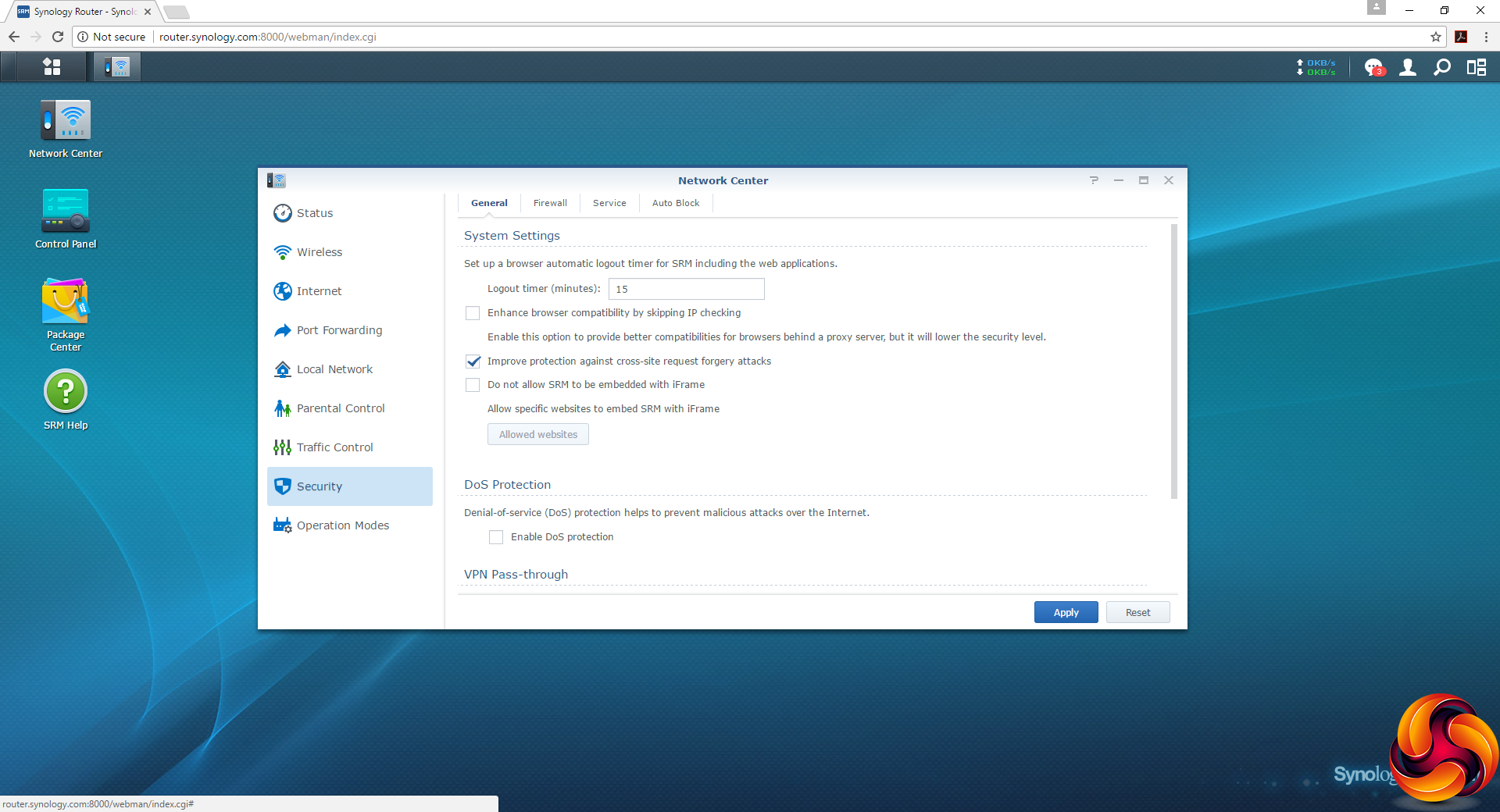Click the Internet globe icon in sidebar
The image size is (1500, 812).
[283, 291]
